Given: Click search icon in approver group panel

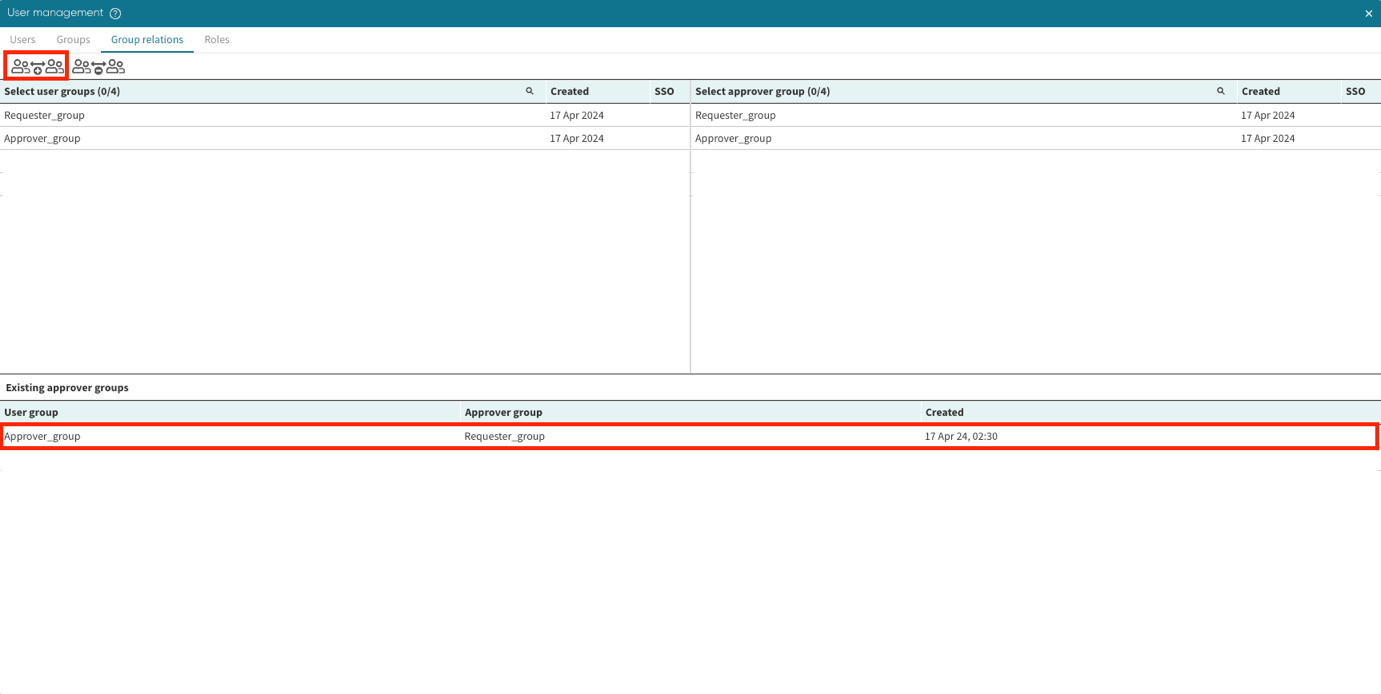Looking at the screenshot, I should coord(1221,91).
